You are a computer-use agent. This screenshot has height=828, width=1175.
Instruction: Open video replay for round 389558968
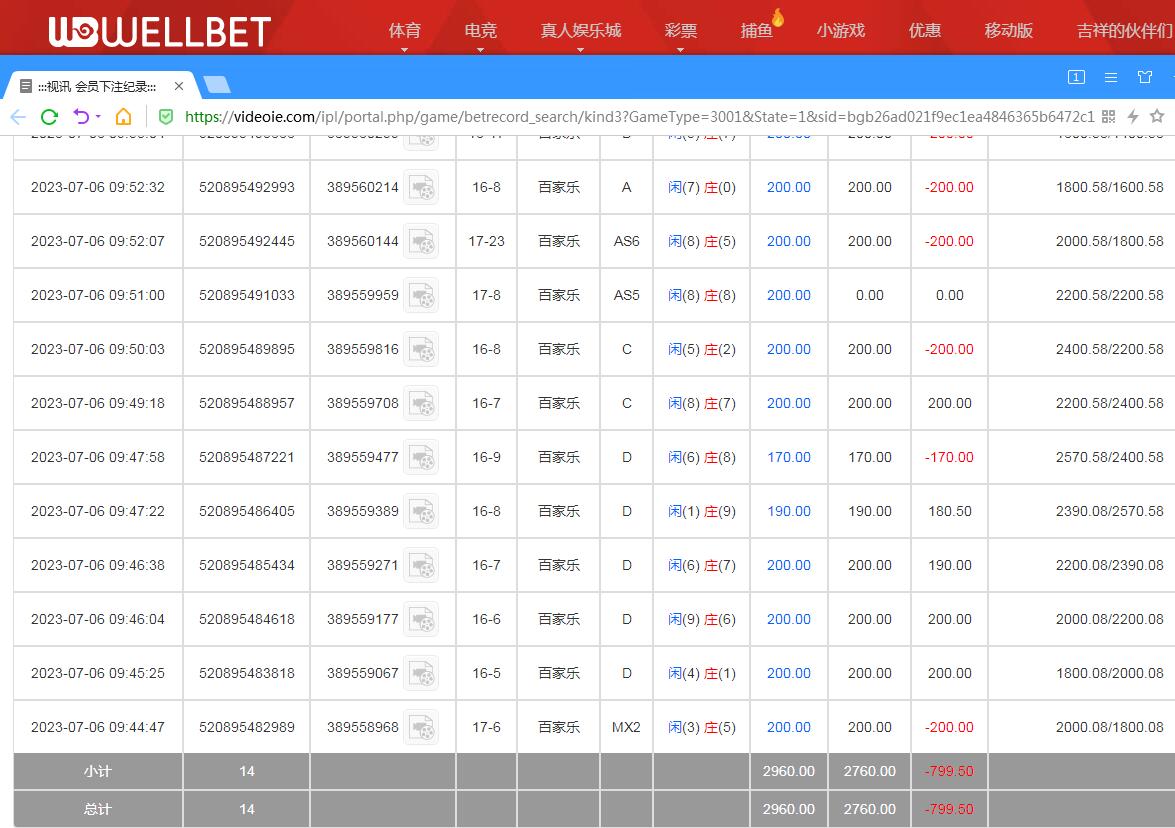coord(421,727)
